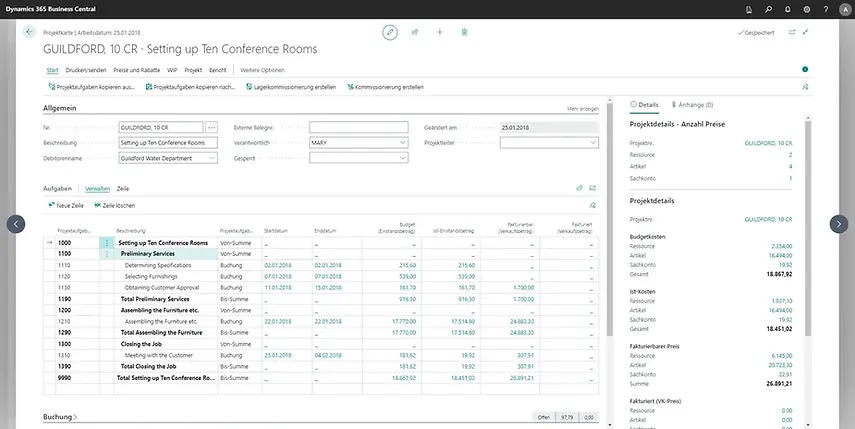855x429 pixels.
Task: Add a Neue Zeile
Action: click(66, 206)
